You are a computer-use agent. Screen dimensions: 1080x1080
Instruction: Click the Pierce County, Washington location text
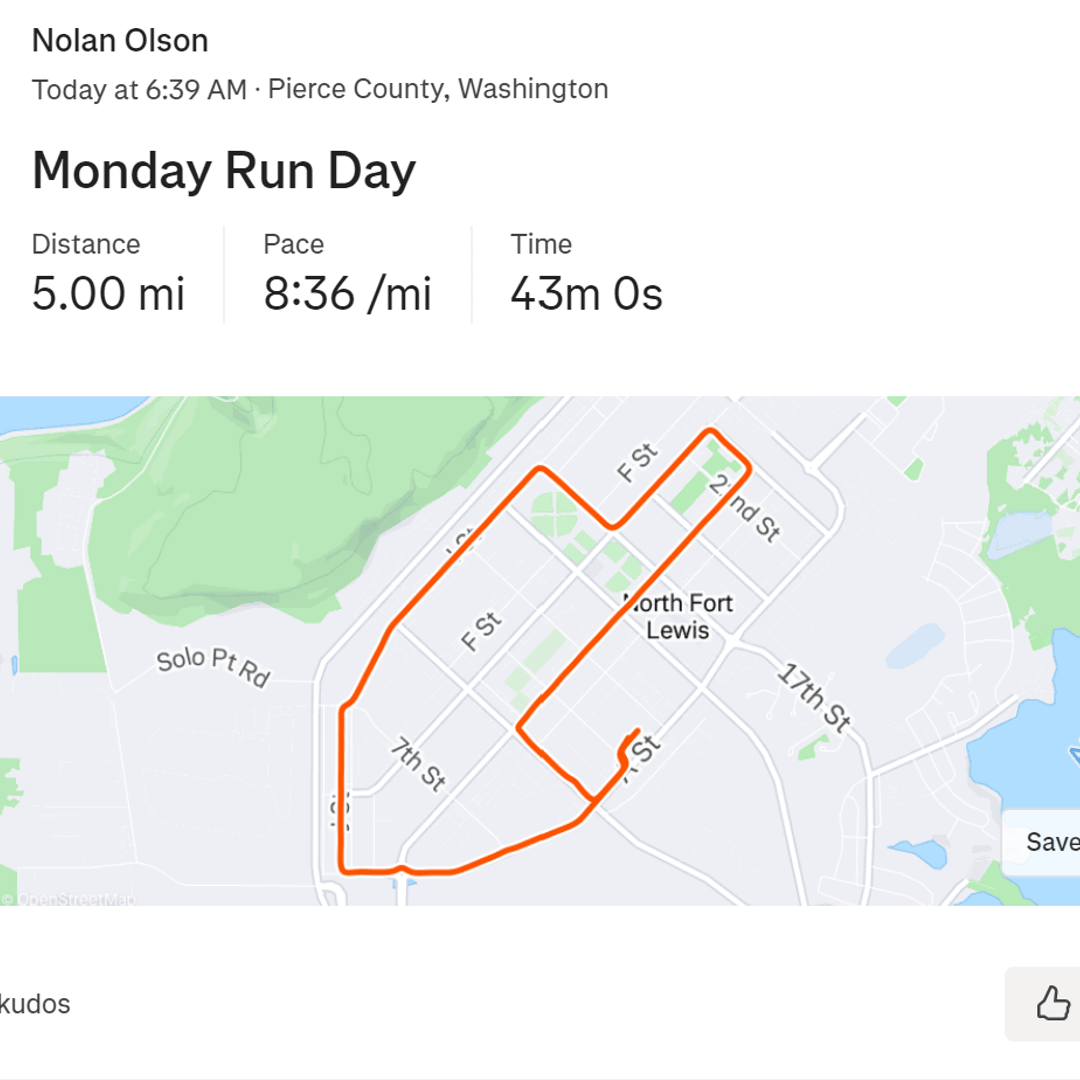438,89
